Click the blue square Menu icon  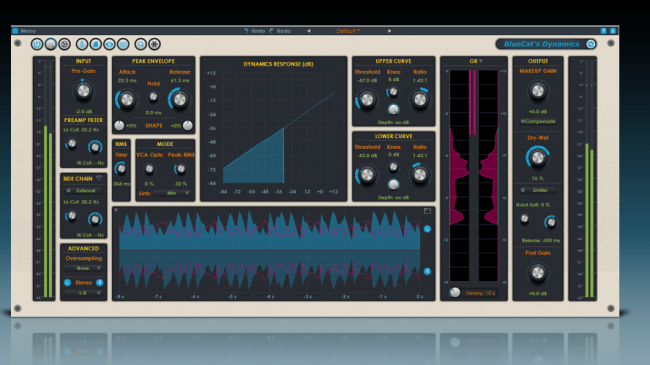point(15,31)
